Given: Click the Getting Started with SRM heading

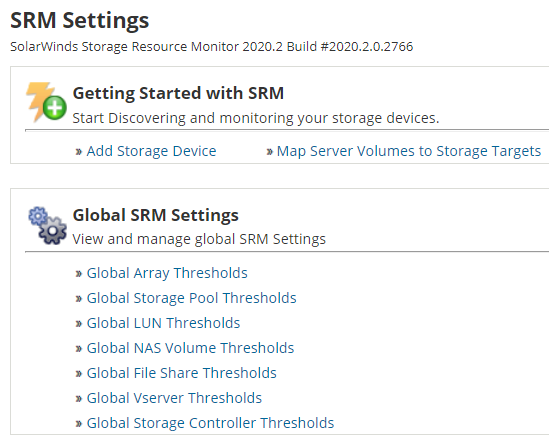Looking at the screenshot, I should [x=178, y=93].
